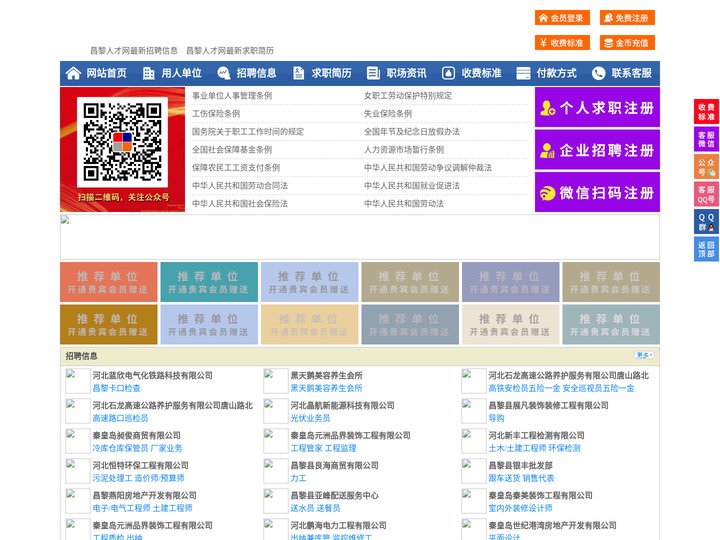Open the 职场资讯 navigation item
Image resolution: width=720 pixels, height=540 pixels.
(406, 73)
